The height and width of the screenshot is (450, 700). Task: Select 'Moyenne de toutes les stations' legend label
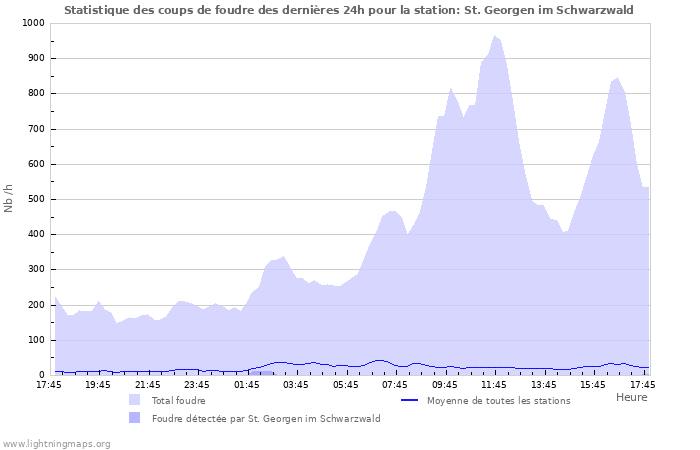498,400
